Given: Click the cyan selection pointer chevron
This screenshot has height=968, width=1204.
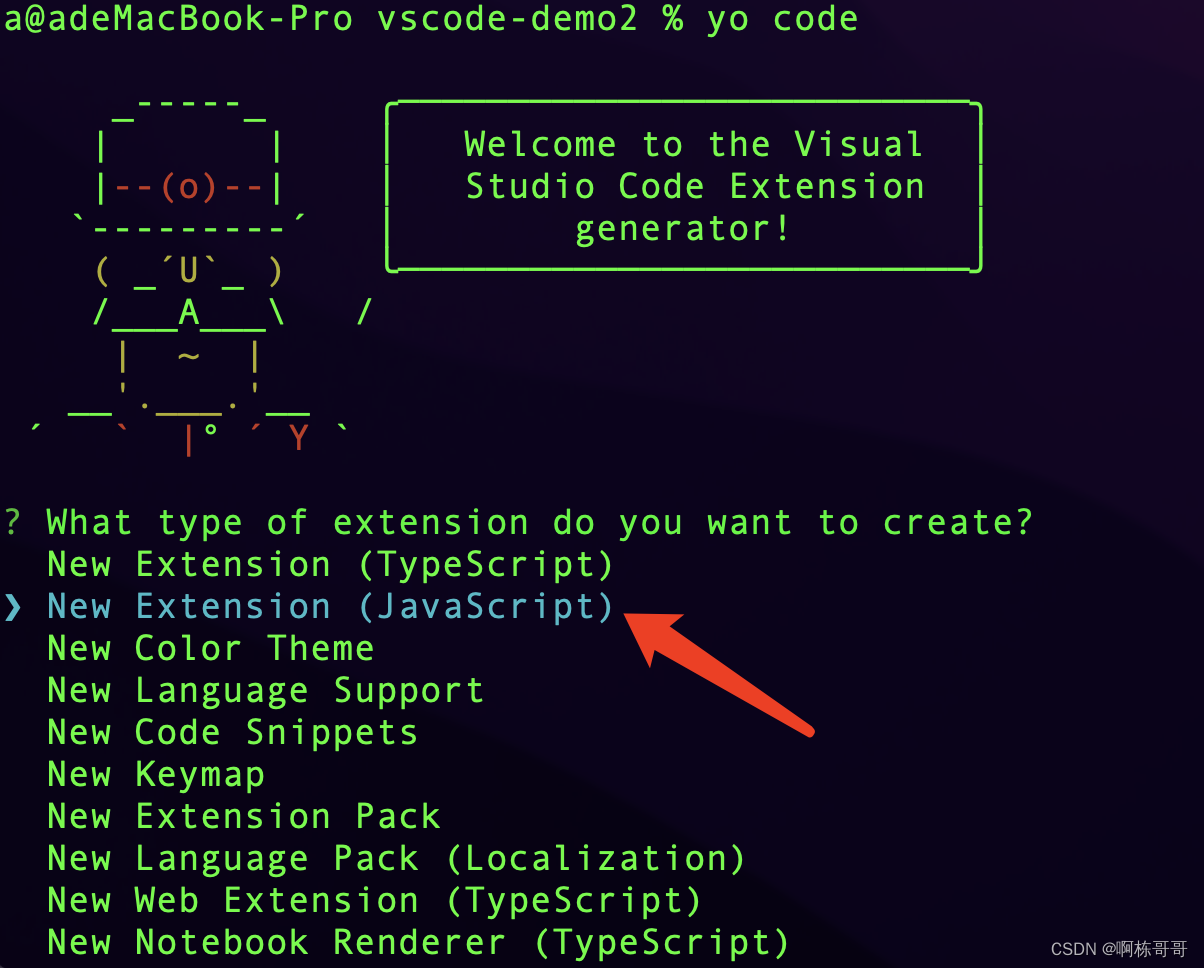Looking at the screenshot, I should click(13, 607).
